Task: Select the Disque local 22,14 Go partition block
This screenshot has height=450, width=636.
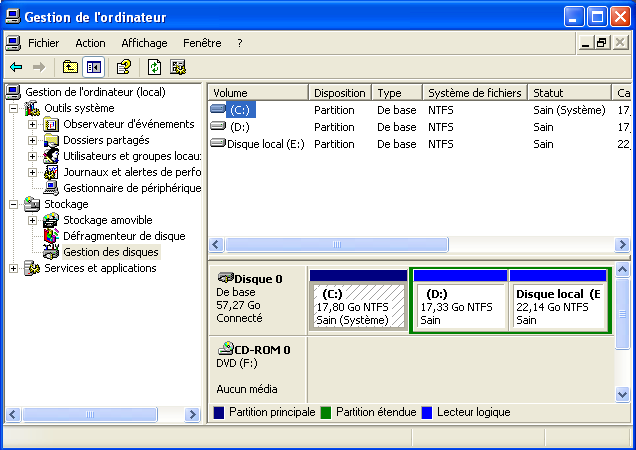Action: pos(558,301)
